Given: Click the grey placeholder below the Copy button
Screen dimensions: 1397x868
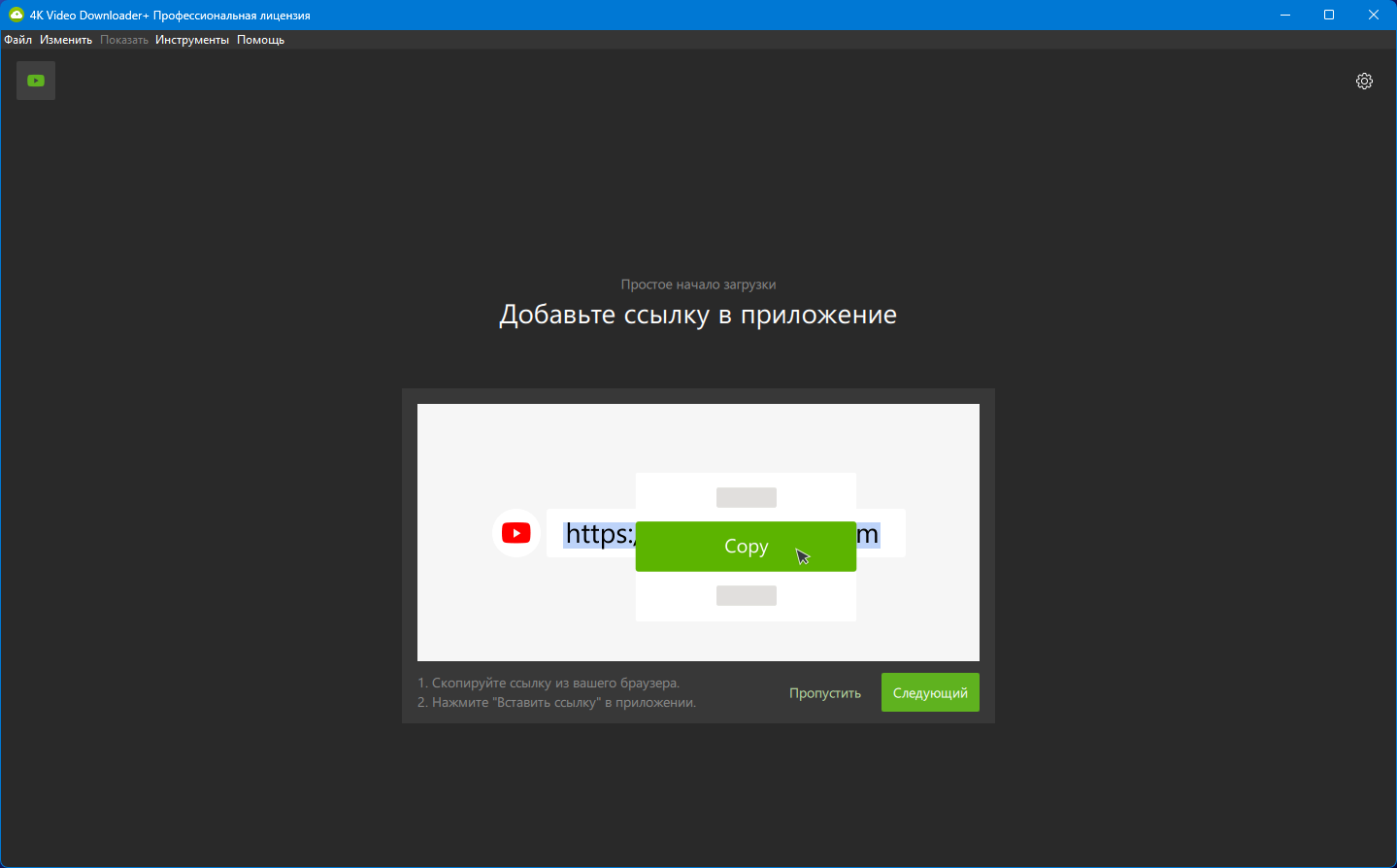Looking at the screenshot, I should (746, 595).
